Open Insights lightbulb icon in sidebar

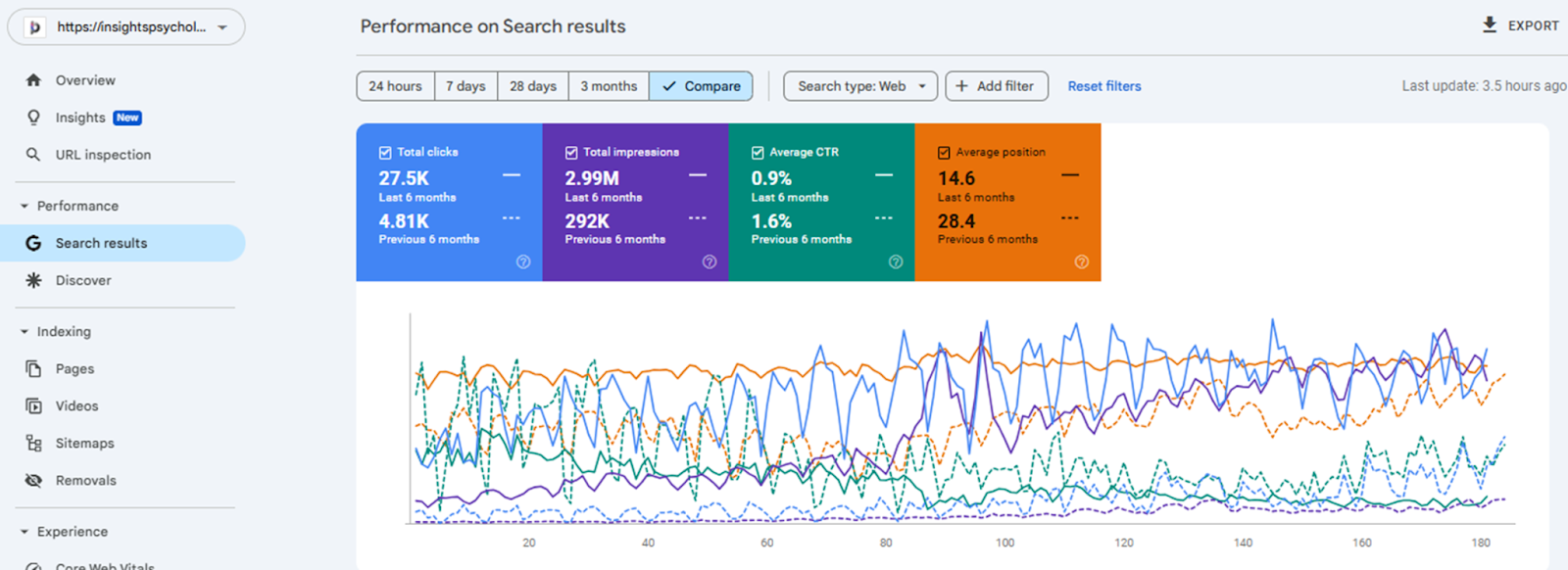(x=33, y=118)
